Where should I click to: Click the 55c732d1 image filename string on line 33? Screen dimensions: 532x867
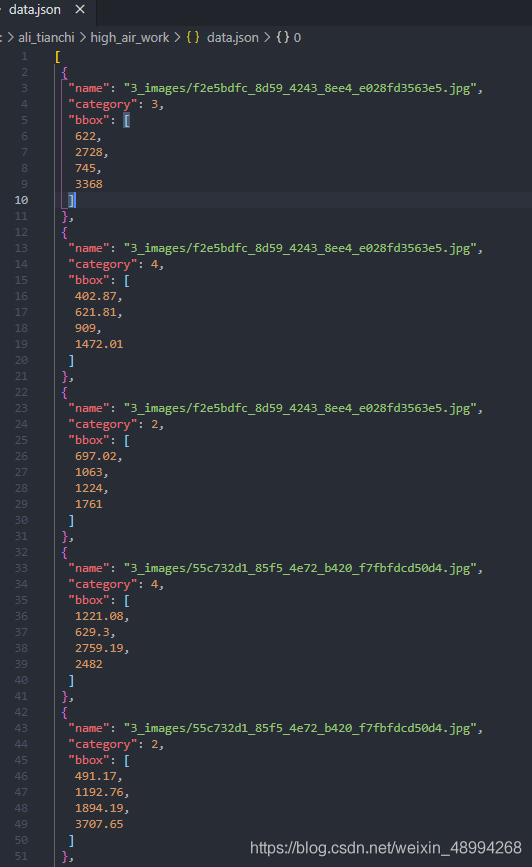[x=303, y=568]
